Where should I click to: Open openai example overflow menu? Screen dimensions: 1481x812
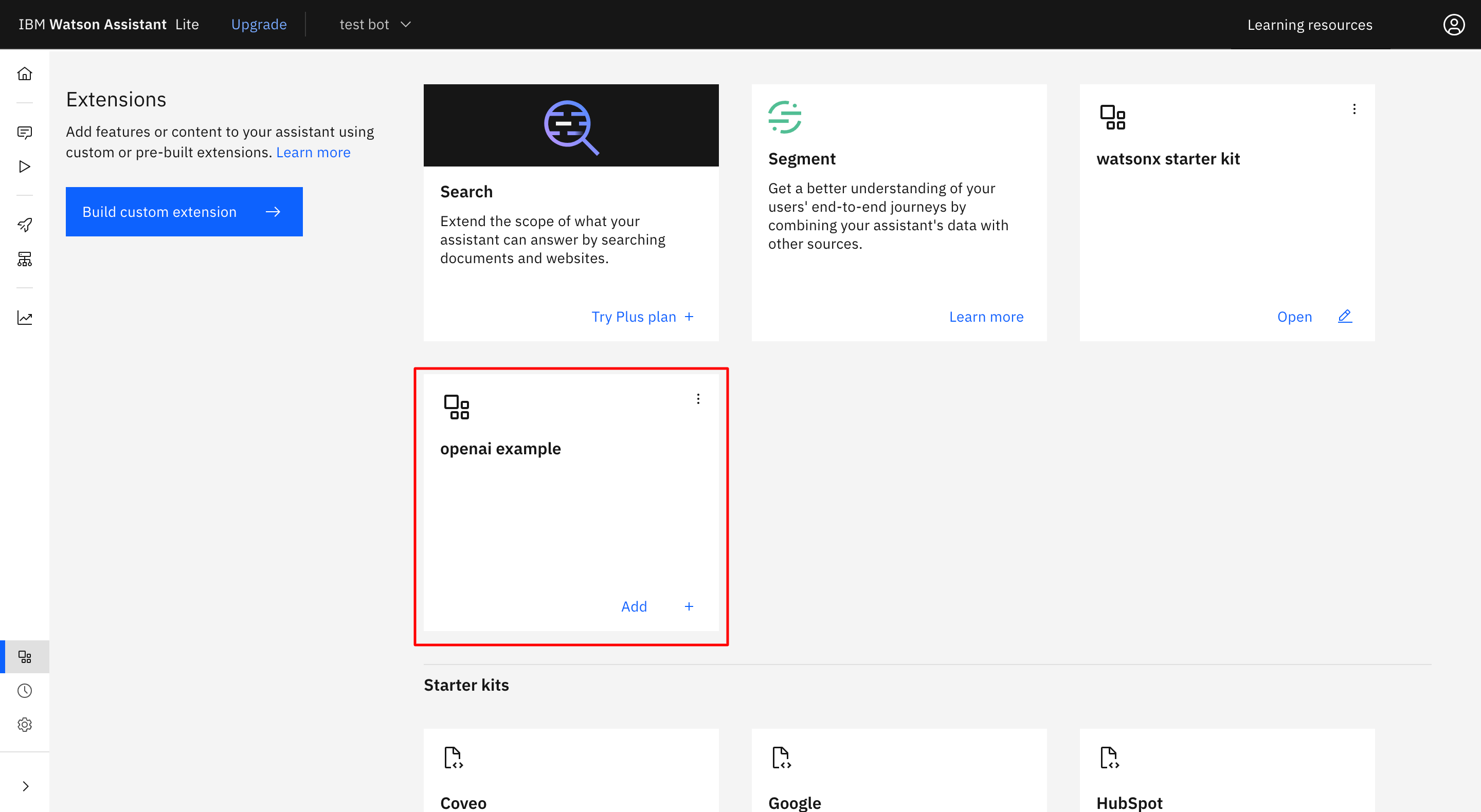tap(698, 399)
